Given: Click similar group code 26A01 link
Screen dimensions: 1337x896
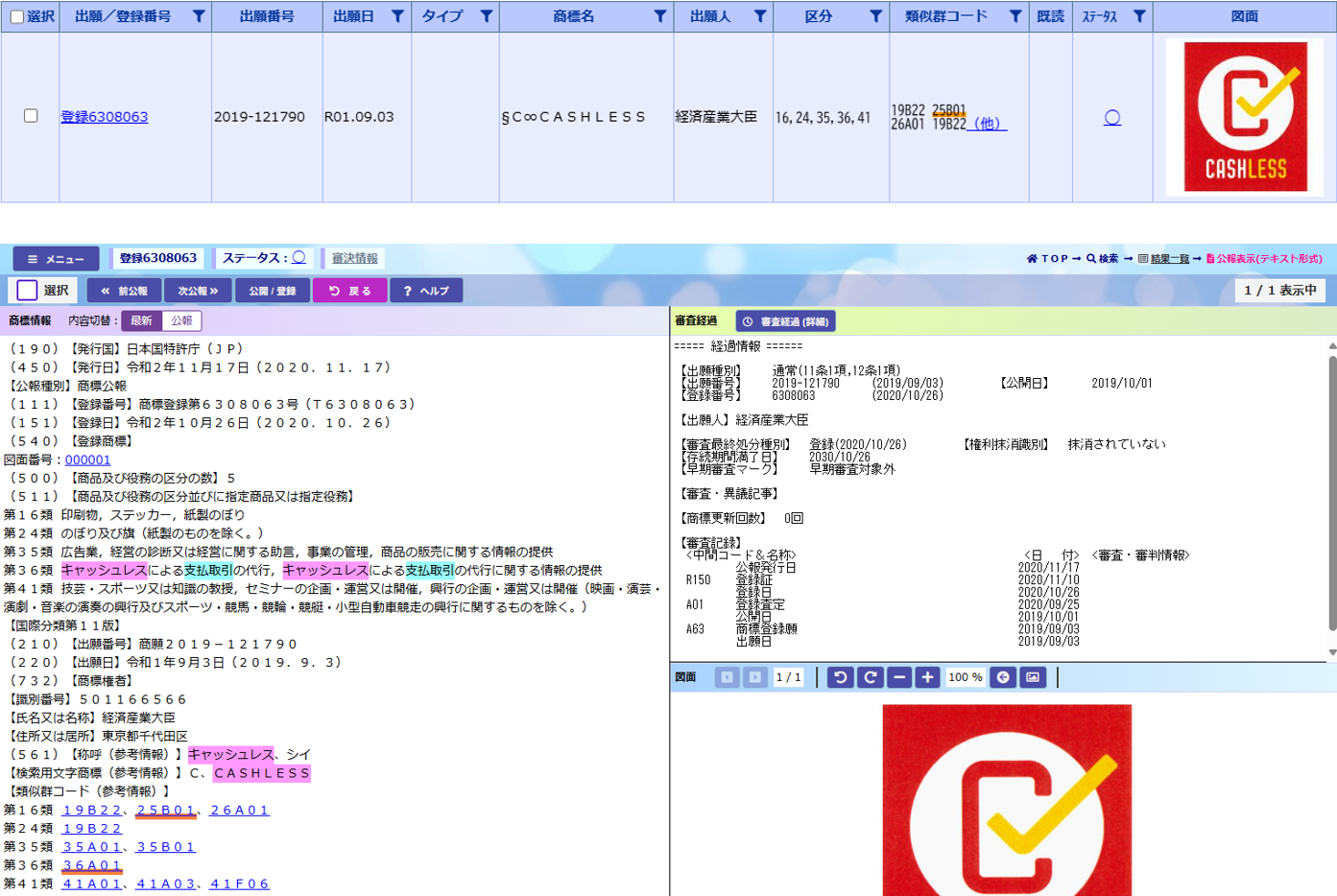Looking at the screenshot, I should [240, 810].
